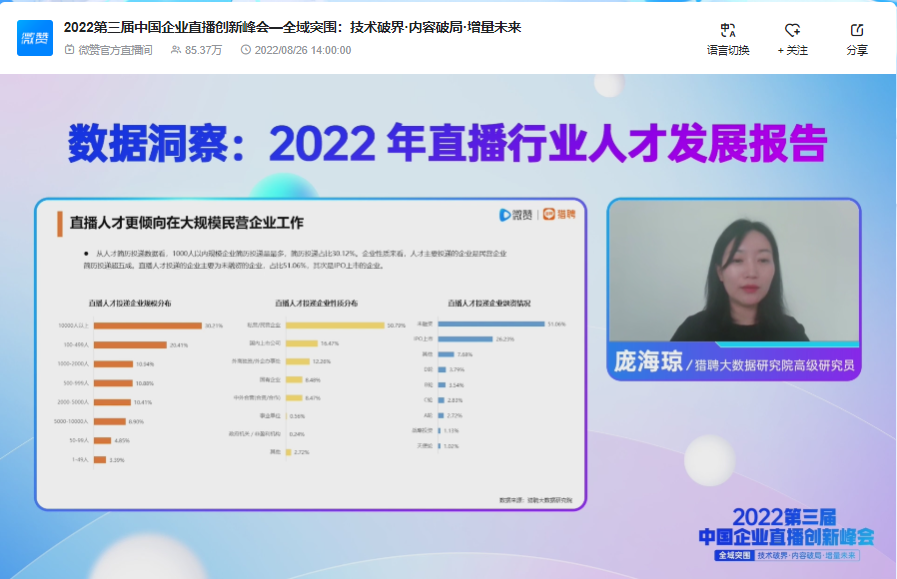Click the heart 关注 follow icon
Image resolution: width=897 pixels, height=579 pixels.
pyautogui.click(x=792, y=30)
